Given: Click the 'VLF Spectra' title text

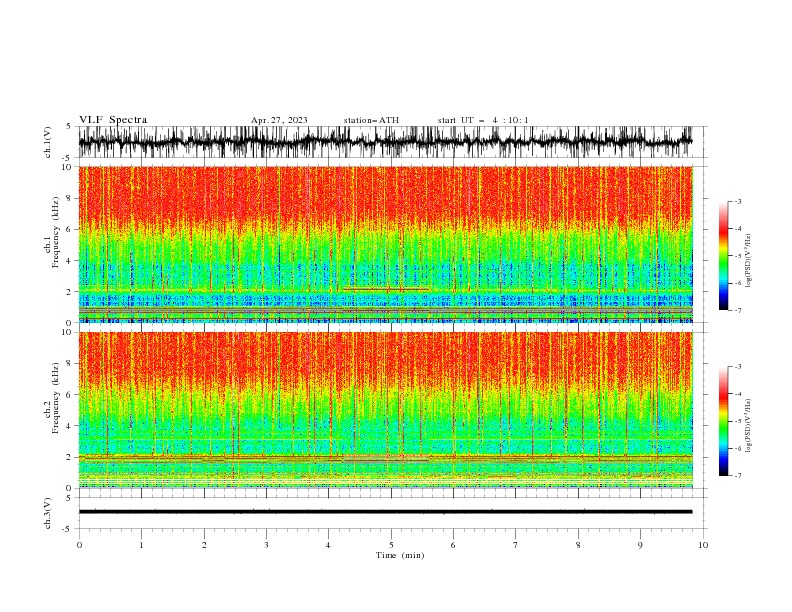Looking at the screenshot, I should pyautogui.click(x=113, y=120).
